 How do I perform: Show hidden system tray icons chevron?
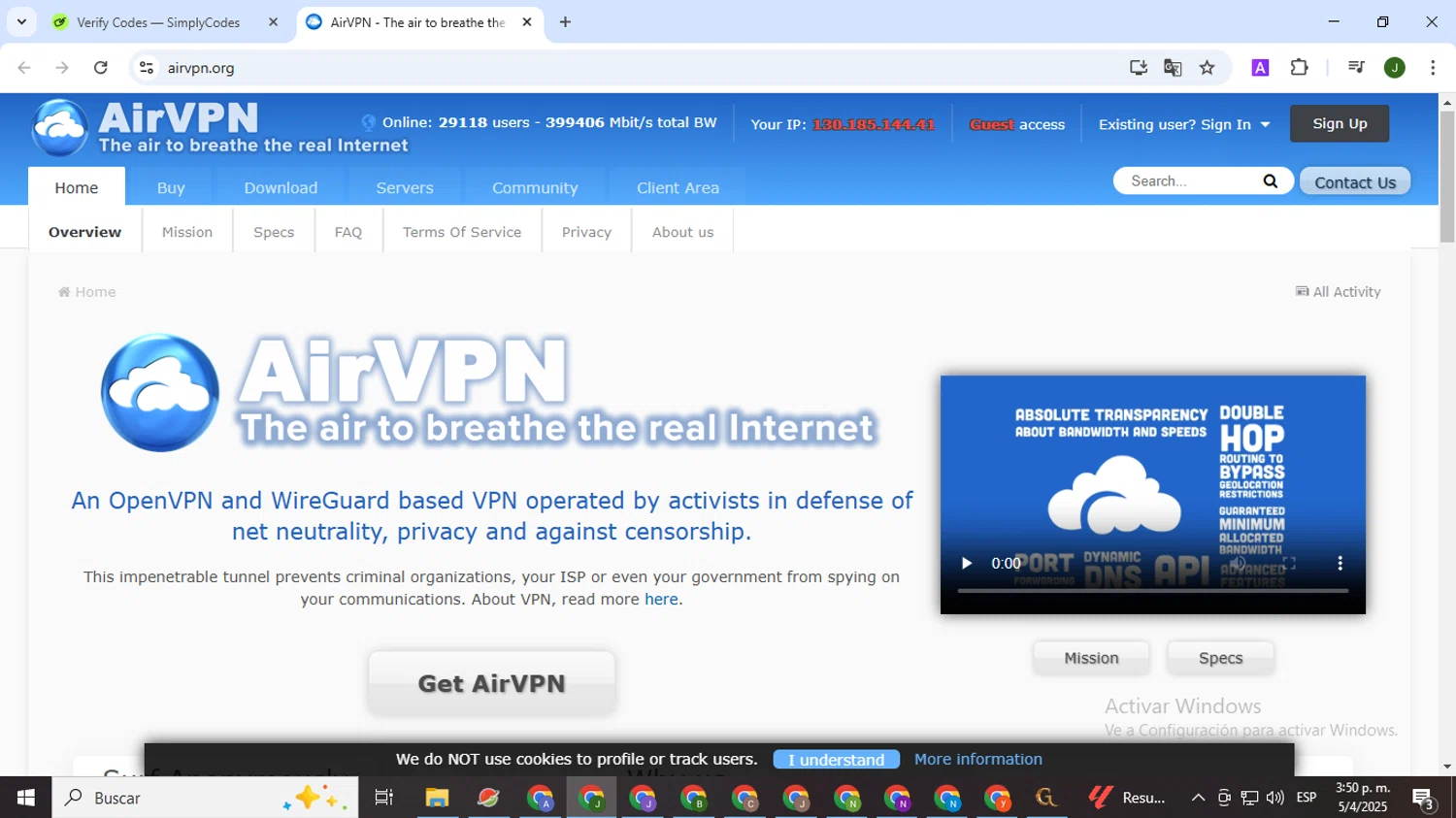[1198, 798]
